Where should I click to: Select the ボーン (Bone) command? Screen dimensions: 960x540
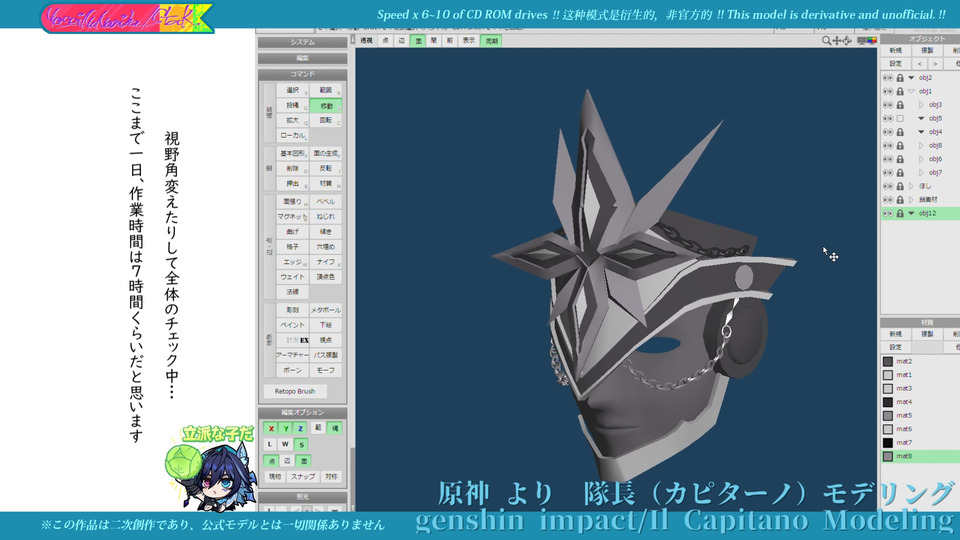tap(293, 370)
